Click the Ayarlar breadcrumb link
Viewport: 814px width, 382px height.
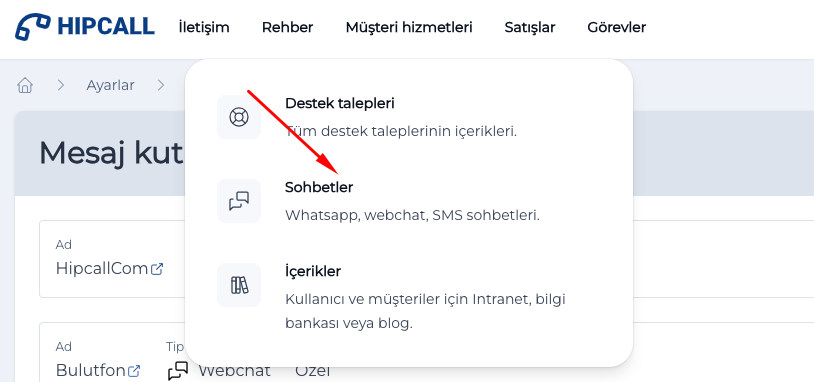[111, 85]
